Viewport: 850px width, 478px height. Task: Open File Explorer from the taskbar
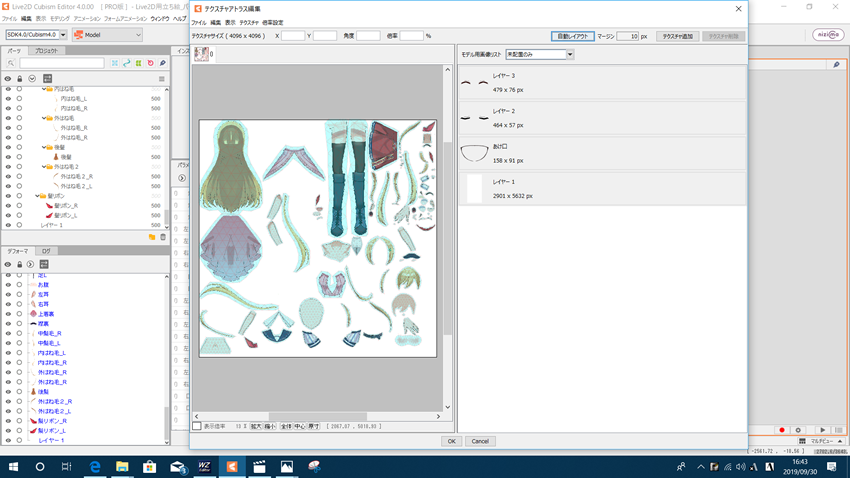click(x=122, y=467)
